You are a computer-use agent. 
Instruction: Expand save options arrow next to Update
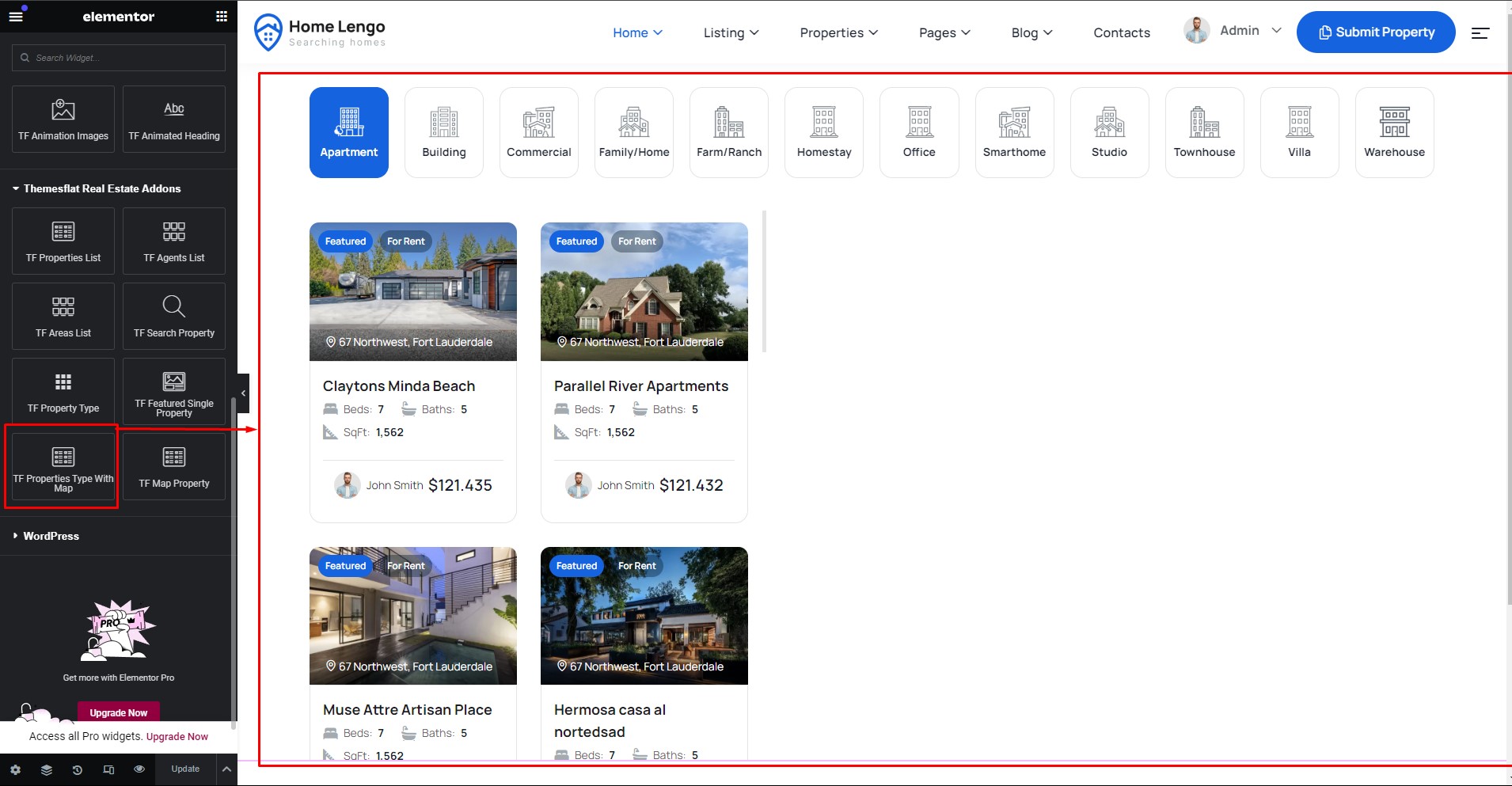pos(226,769)
